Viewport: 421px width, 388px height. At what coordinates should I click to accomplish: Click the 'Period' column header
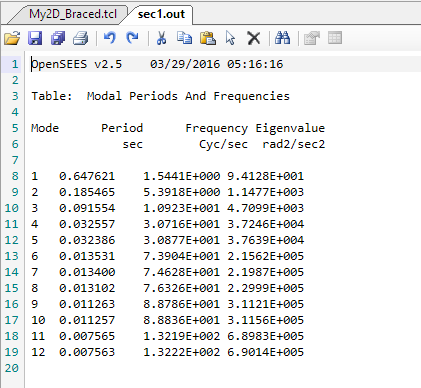pos(122,128)
